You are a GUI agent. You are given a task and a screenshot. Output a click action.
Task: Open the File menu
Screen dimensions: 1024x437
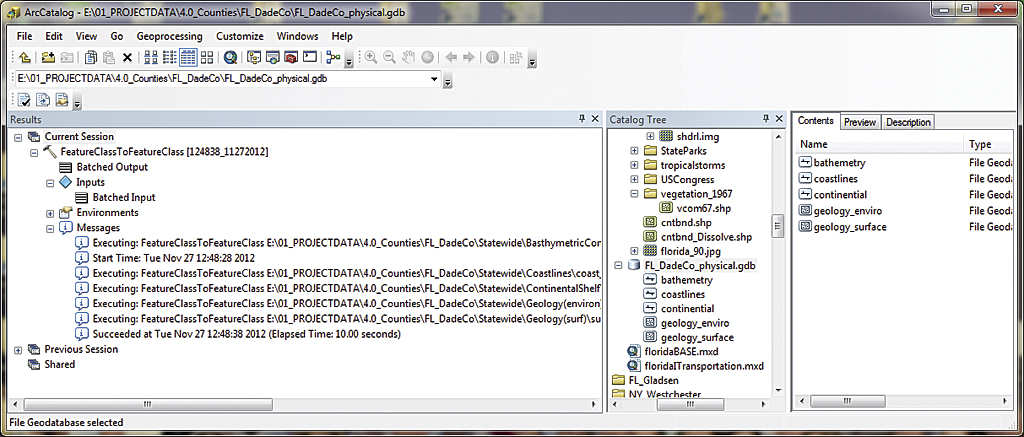coord(24,36)
